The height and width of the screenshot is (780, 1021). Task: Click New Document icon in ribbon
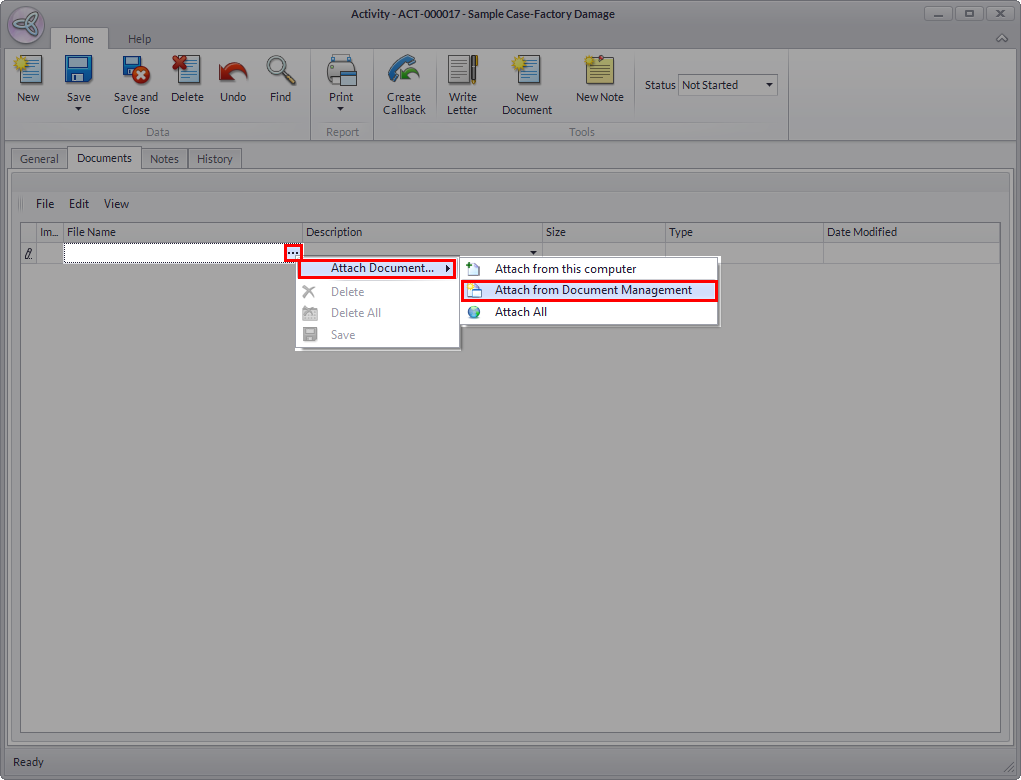(527, 71)
